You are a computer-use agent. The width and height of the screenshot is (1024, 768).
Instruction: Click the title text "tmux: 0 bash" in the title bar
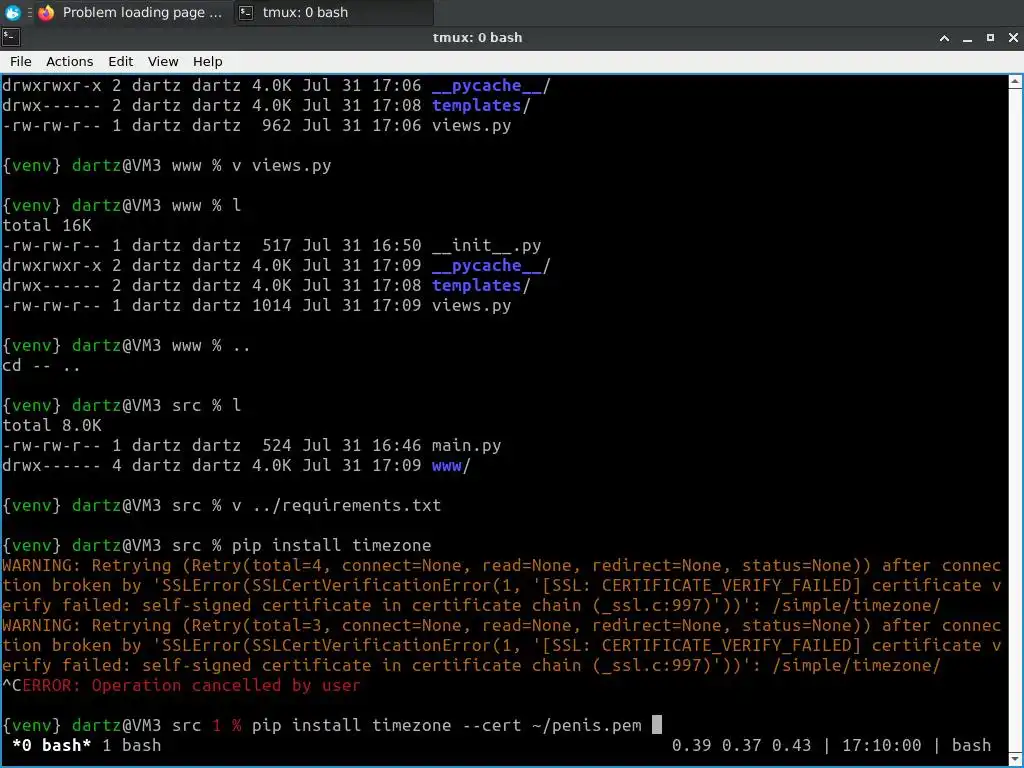point(477,38)
